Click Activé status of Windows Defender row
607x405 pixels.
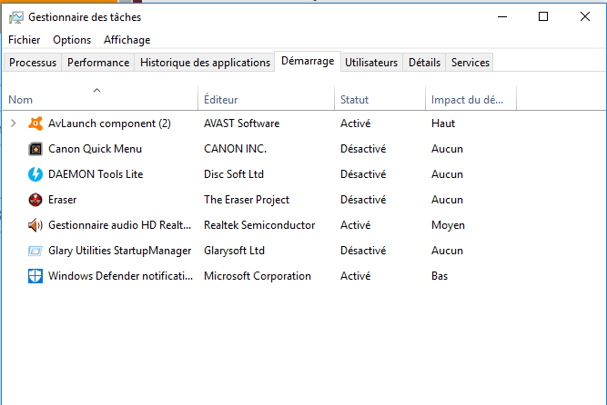point(355,276)
